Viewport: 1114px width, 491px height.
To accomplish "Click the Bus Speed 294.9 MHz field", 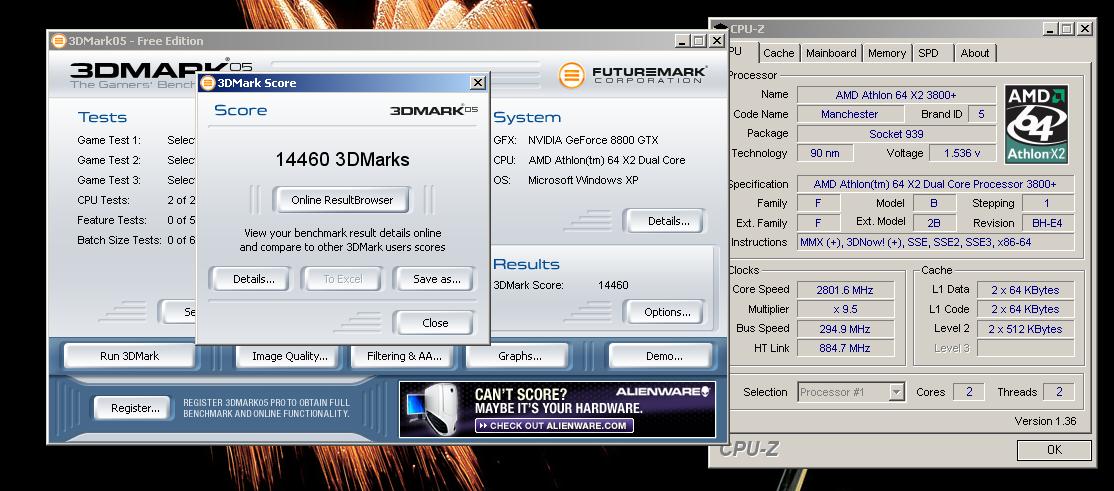I will tap(844, 328).
